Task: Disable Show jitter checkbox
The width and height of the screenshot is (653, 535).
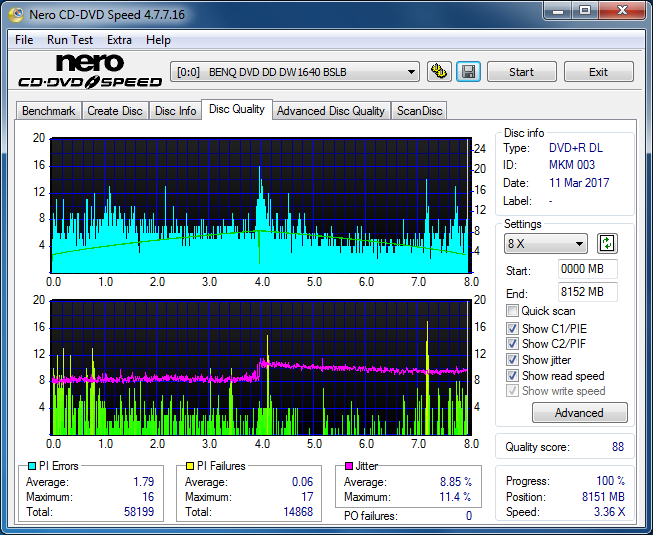Action: (512, 360)
